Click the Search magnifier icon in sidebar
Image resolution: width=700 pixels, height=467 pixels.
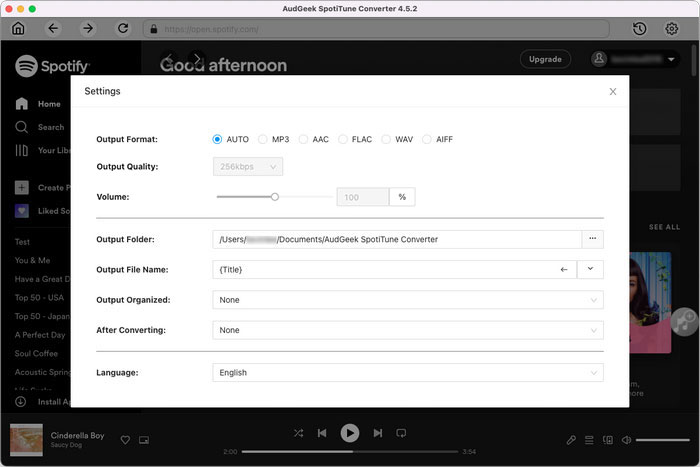[21, 127]
